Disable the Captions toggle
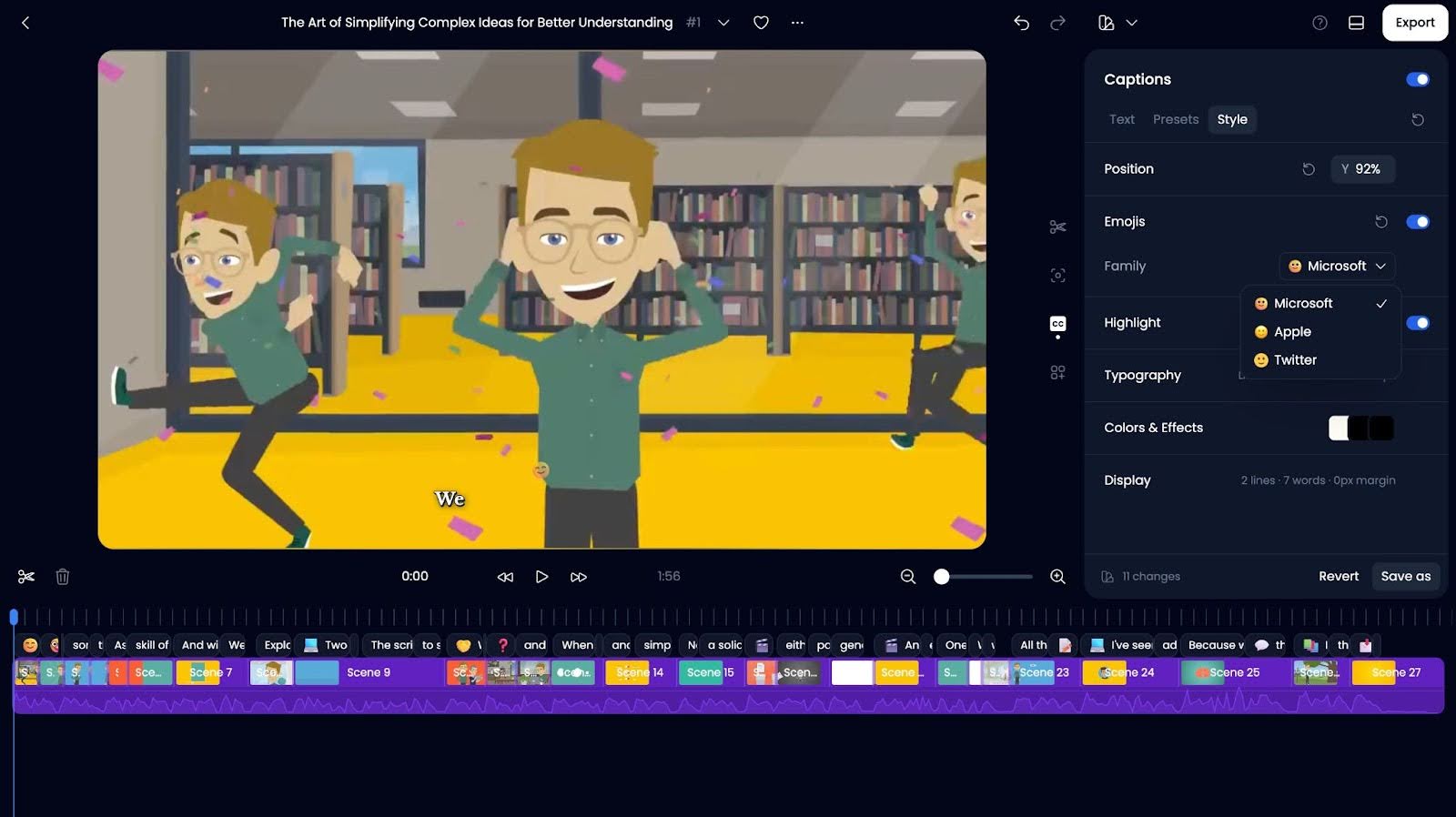The width and height of the screenshot is (1456, 817). pos(1417,79)
